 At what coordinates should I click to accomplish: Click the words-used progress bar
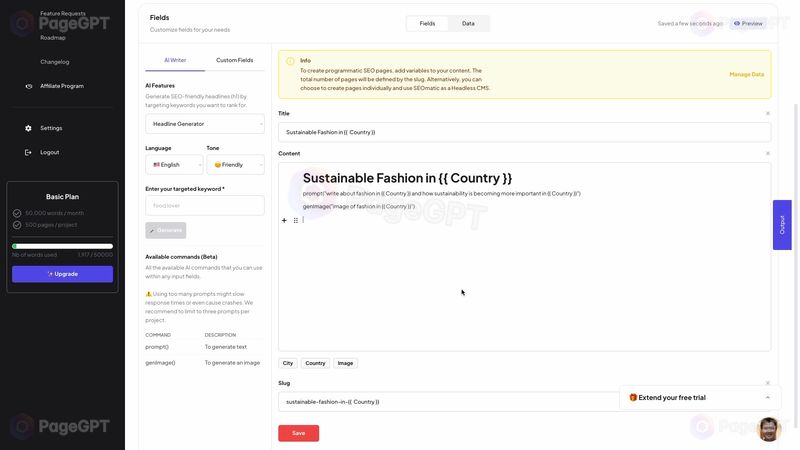click(x=62, y=246)
